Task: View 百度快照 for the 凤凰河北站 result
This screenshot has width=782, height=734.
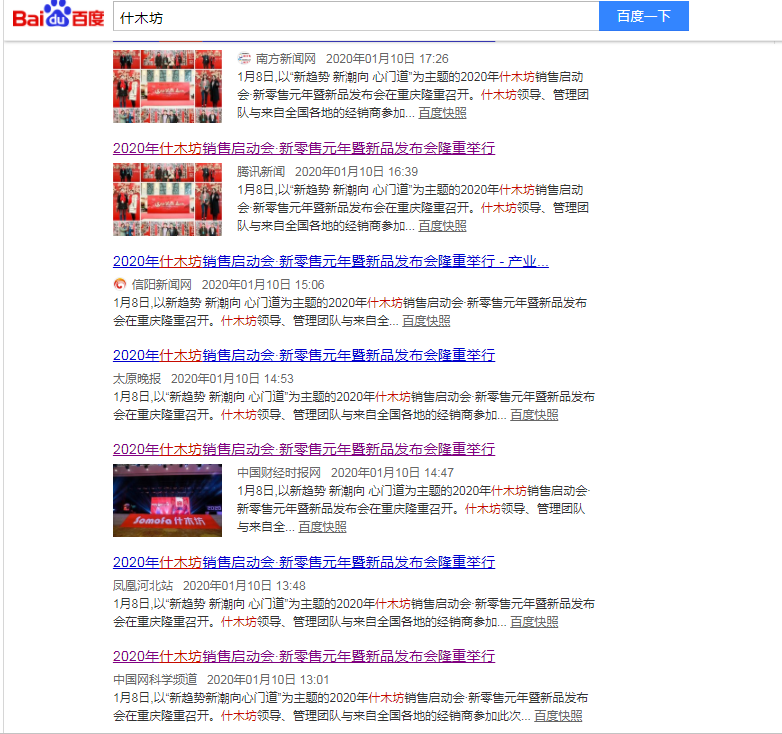Action: tap(534, 622)
